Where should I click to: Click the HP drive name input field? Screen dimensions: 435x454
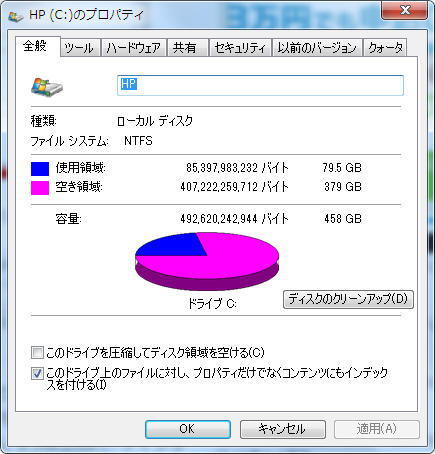click(x=260, y=85)
